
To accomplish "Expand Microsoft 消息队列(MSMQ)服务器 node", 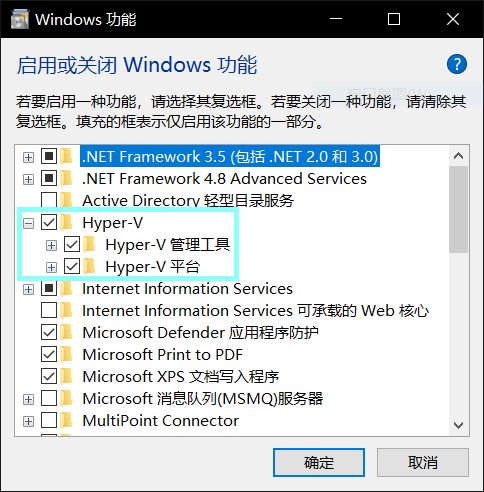I will point(28,399).
